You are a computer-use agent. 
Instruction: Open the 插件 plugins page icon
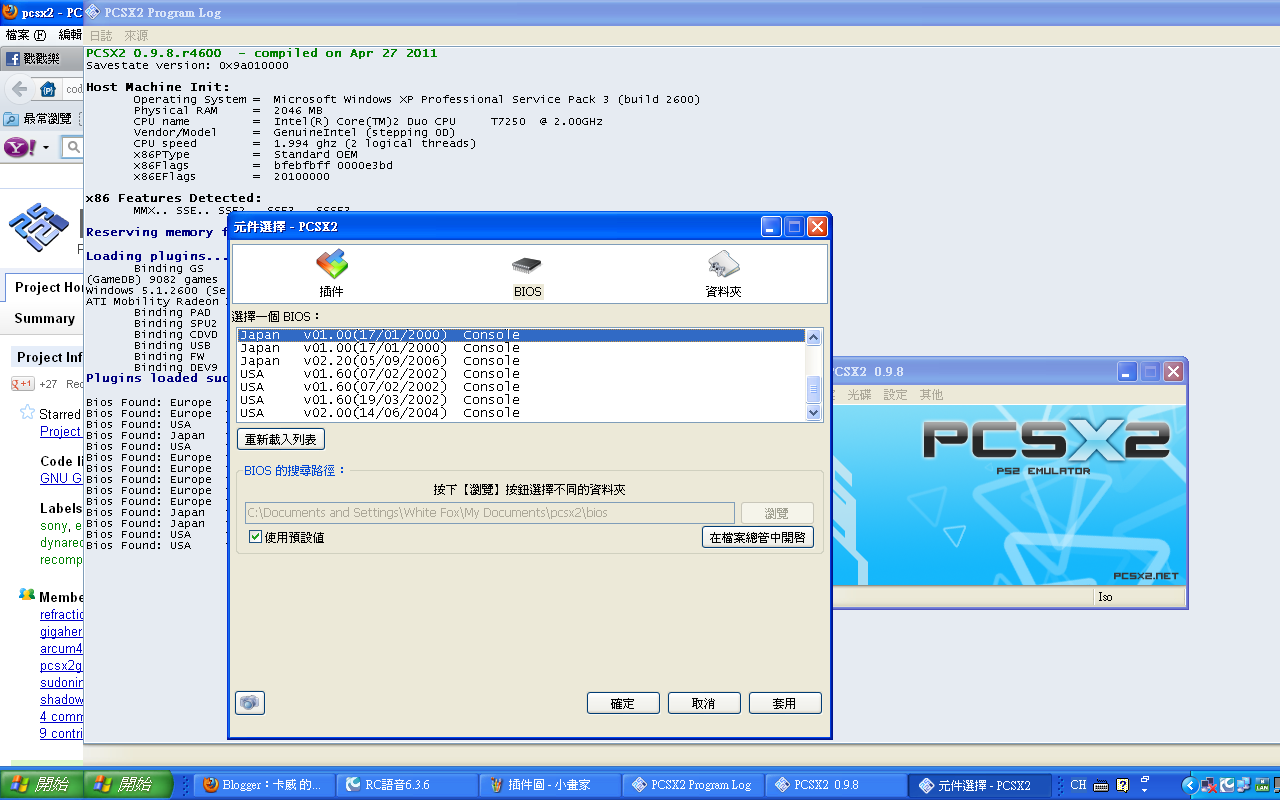331,265
